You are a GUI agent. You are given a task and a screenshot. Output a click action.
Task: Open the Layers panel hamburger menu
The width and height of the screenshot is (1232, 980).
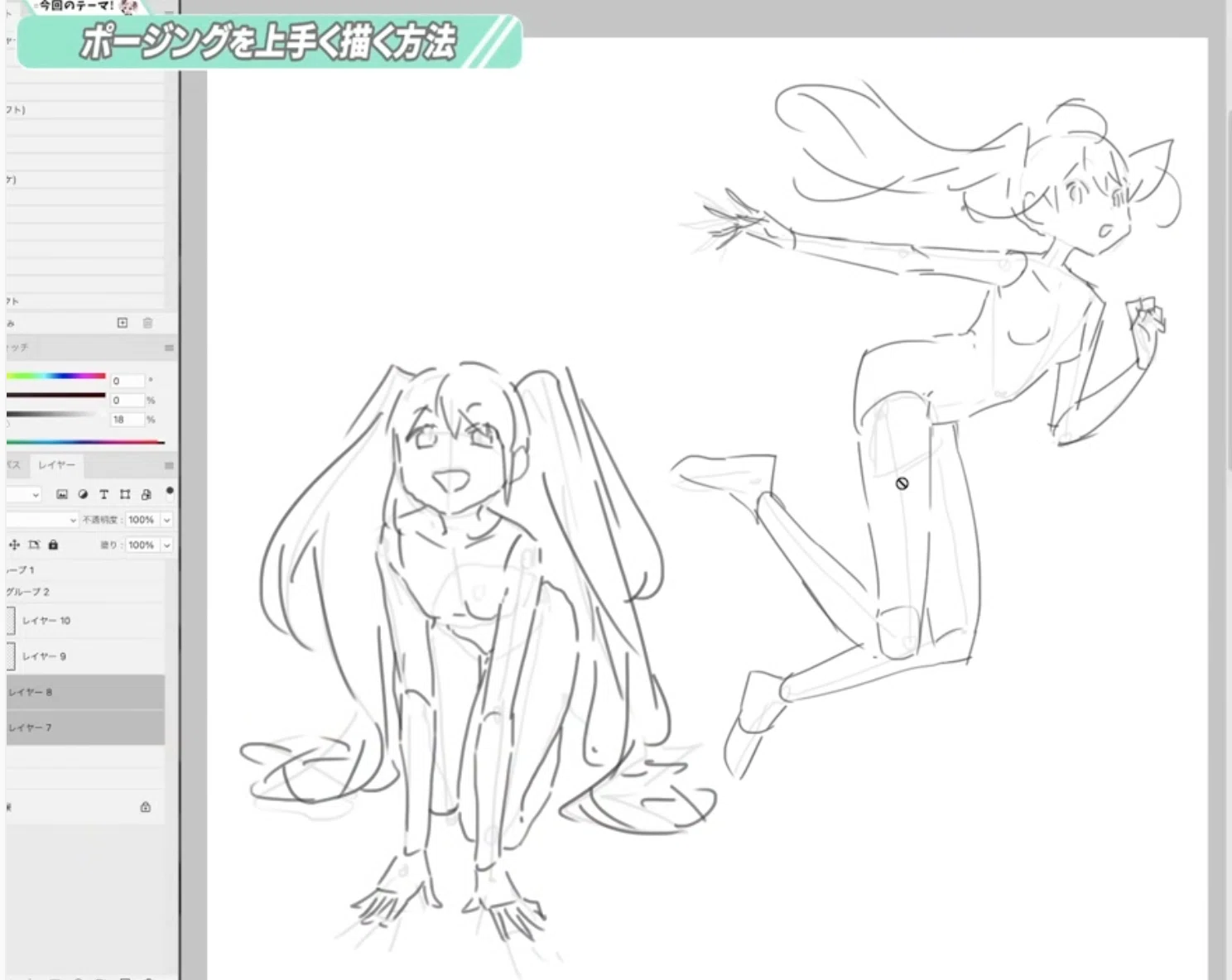pyautogui.click(x=169, y=465)
